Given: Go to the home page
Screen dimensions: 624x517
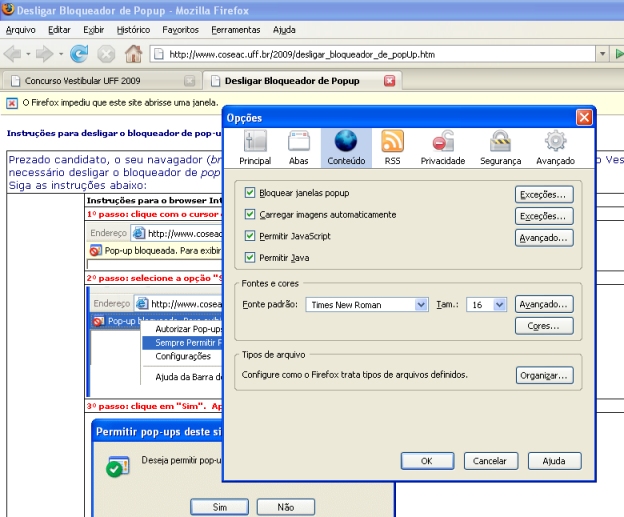Looking at the screenshot, I should coord(133,54).
